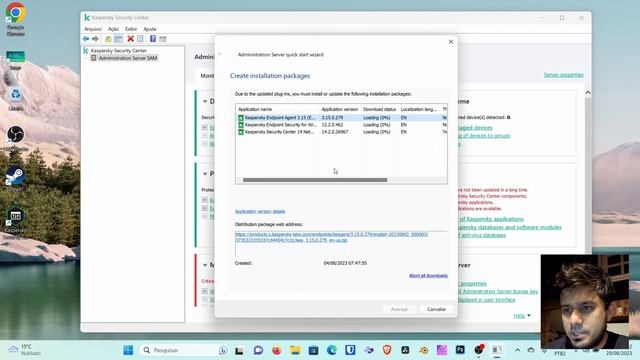Open the distribution package web address link

click(x=331, y=238)
